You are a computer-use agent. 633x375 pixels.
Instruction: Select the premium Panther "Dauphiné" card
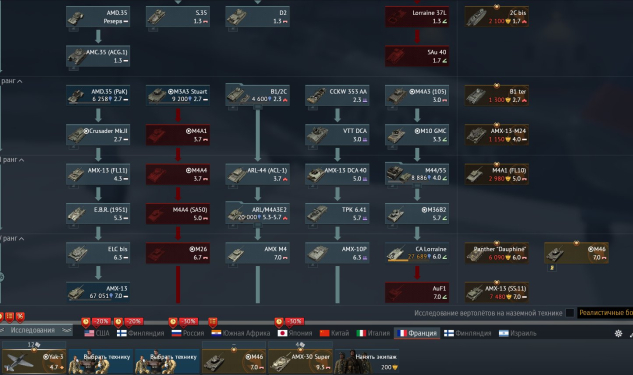coord(497,253)
